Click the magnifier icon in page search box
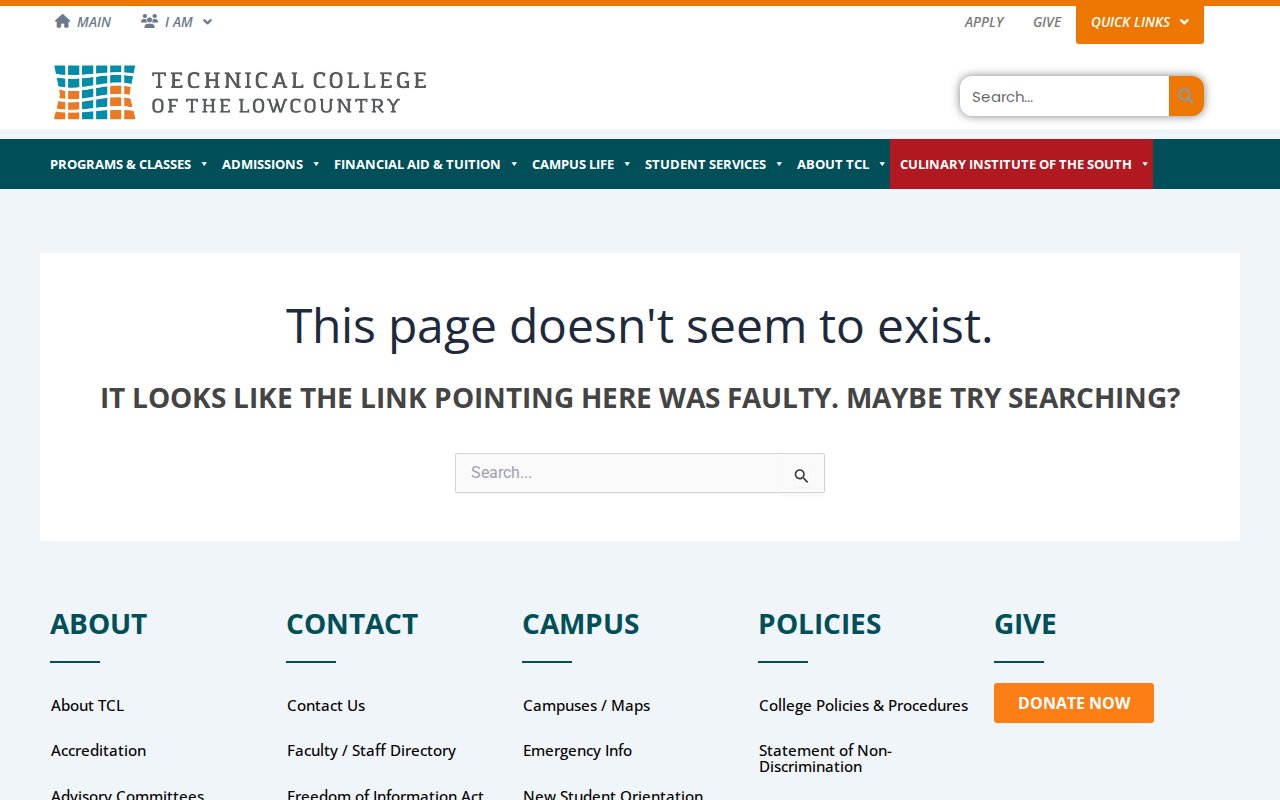This screenshot has height=800, width=1280. 801,476
